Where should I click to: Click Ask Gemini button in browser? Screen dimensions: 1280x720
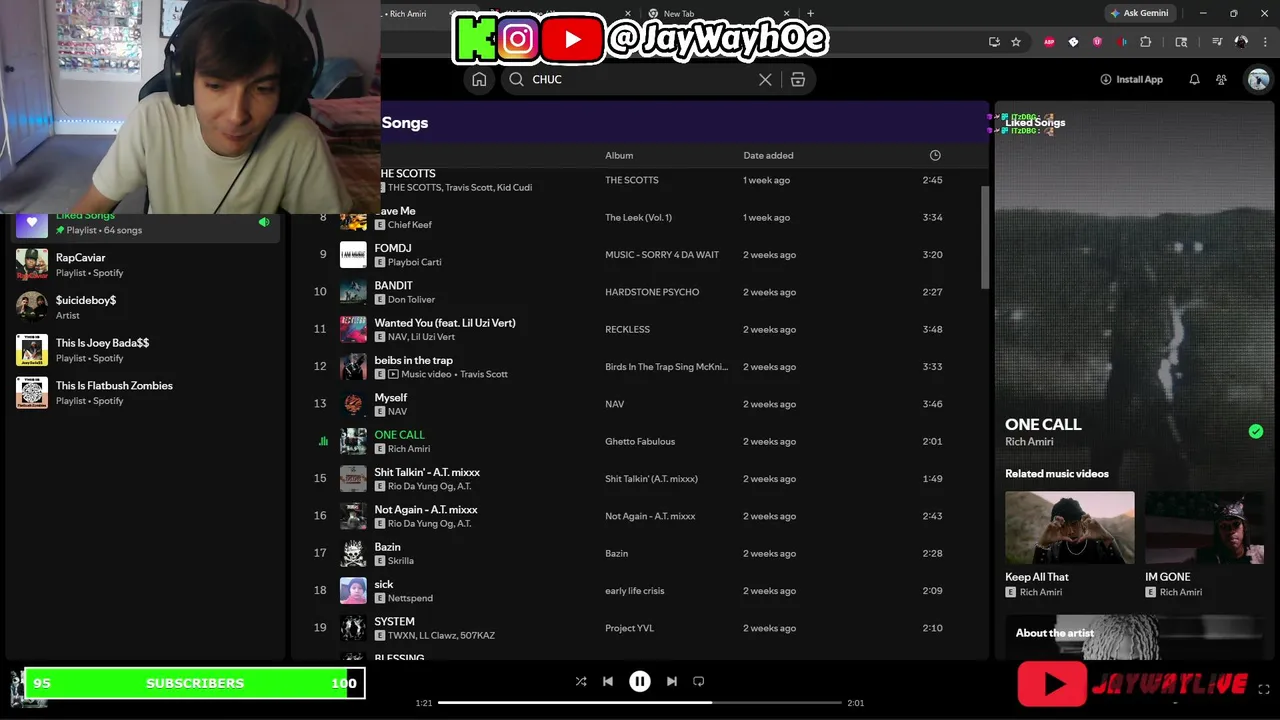coord(1139,13)
